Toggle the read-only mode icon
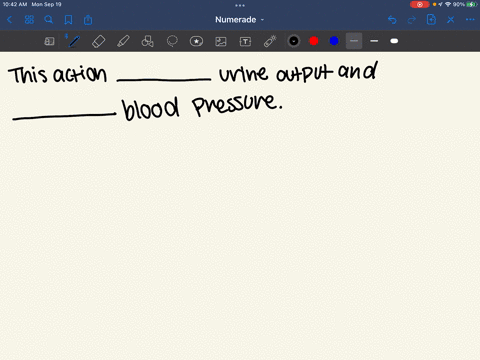This screenshot has width=480, height=360. point(49,41)
